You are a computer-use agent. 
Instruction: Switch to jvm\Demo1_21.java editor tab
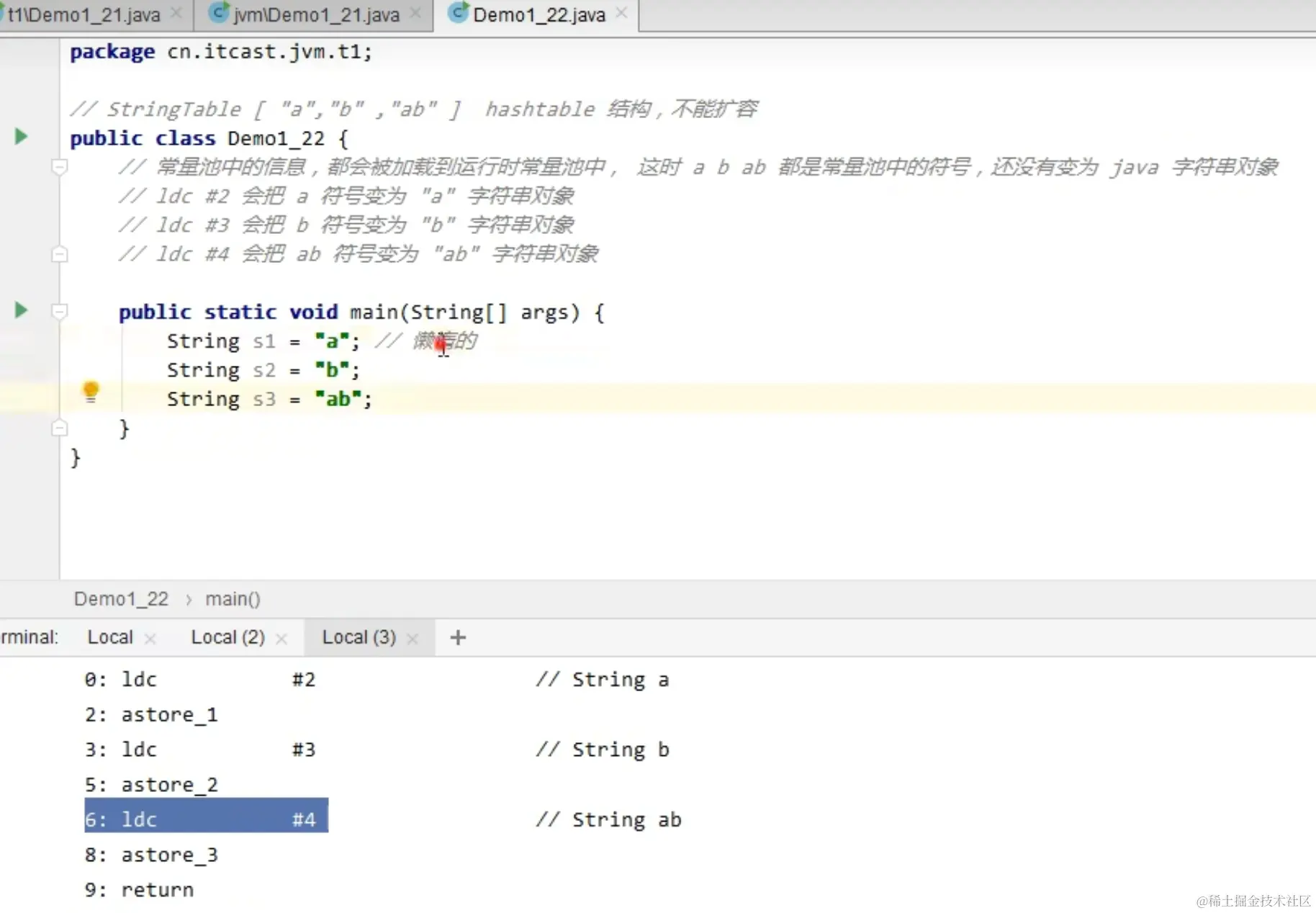pos(316,15)
